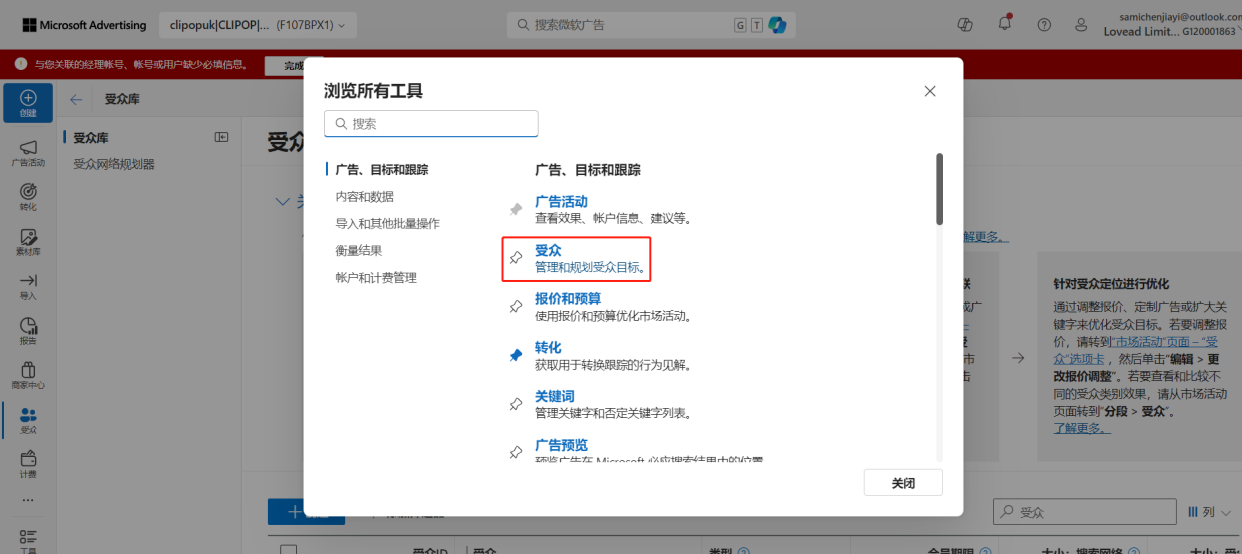Open the 广告活动 tool link
Screen dimensions: 1242x554
point(561,201)
